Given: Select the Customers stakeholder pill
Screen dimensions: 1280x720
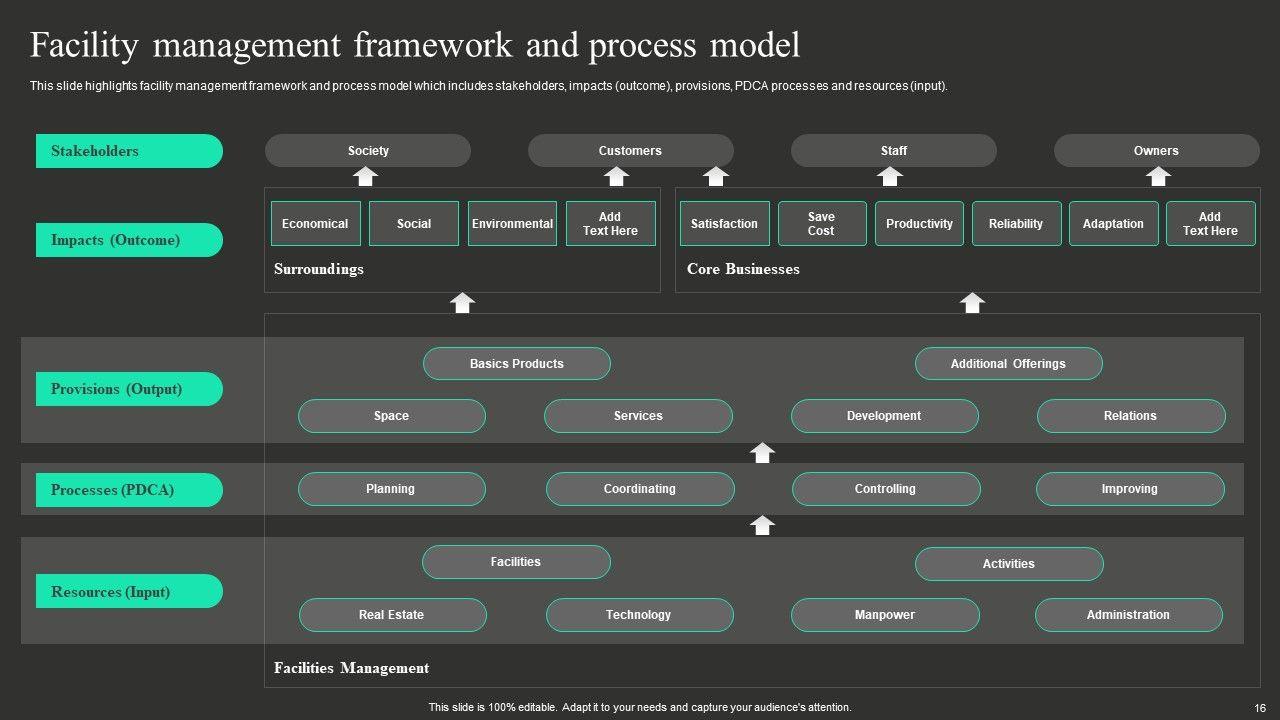Looking at the screenshot, I should tap(630, 151).
